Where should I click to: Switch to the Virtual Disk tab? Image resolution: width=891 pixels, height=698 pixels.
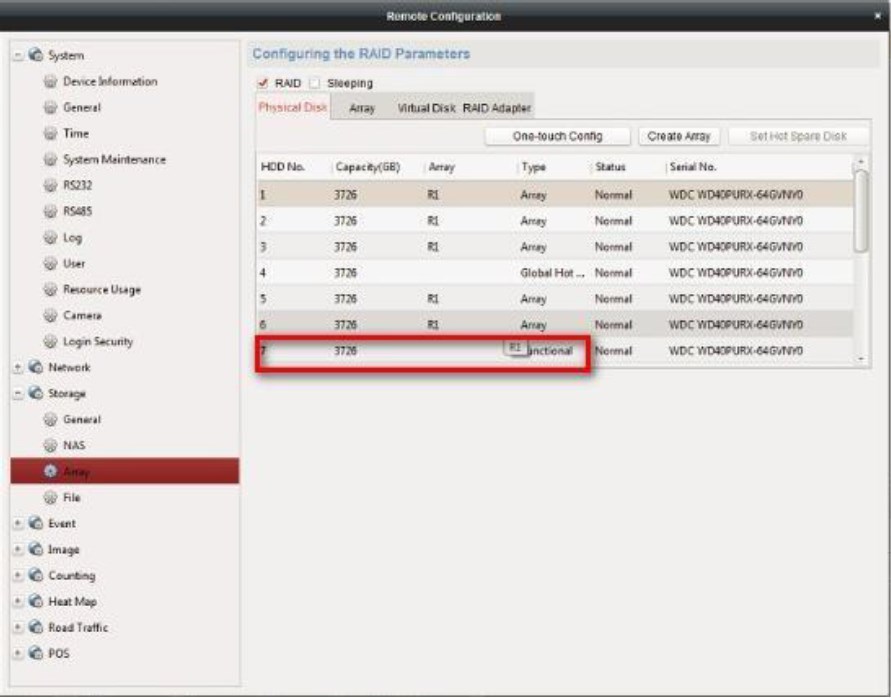tap(426, 108)
